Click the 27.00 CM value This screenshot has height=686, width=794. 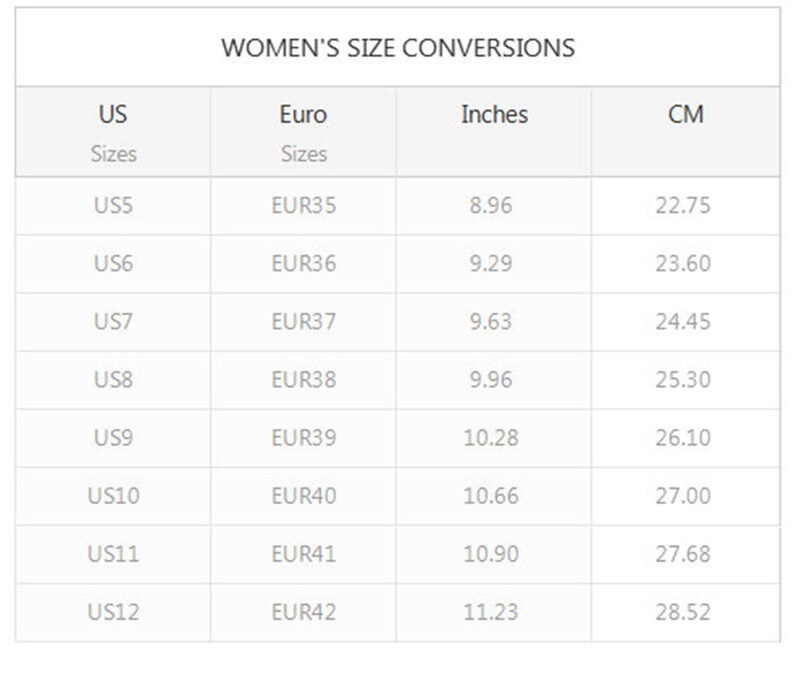click(683, 496)
